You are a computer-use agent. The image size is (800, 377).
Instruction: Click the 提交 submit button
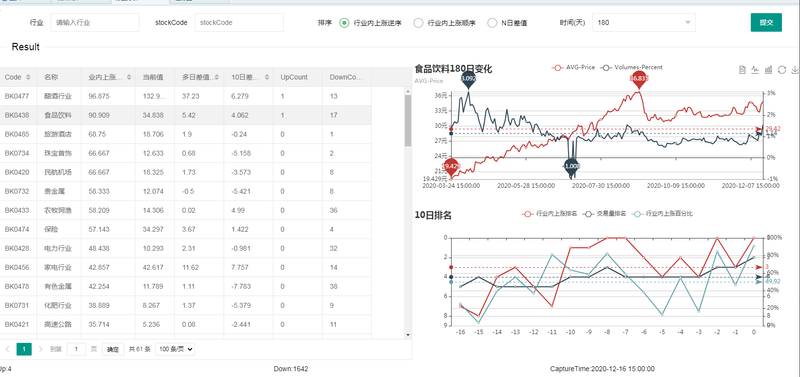[x=766, y=22]
